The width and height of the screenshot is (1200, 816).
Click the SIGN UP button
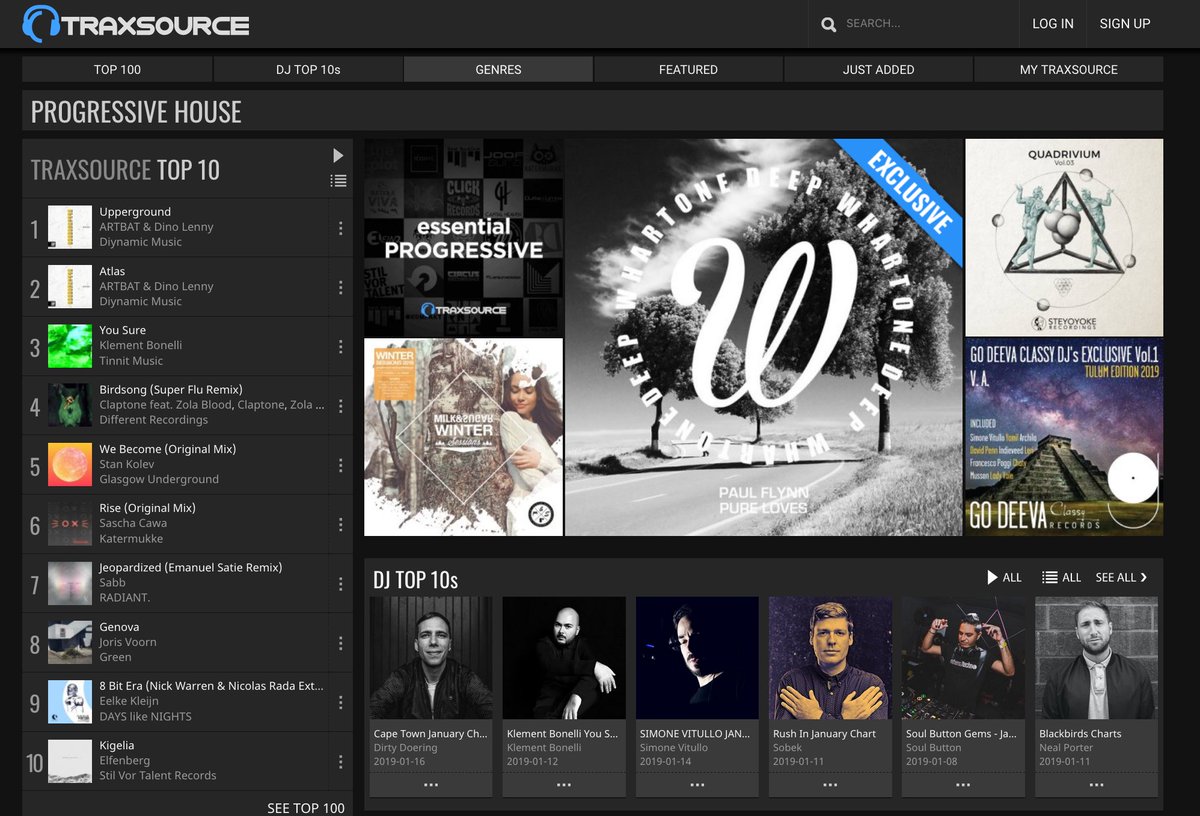[1124, 23]
